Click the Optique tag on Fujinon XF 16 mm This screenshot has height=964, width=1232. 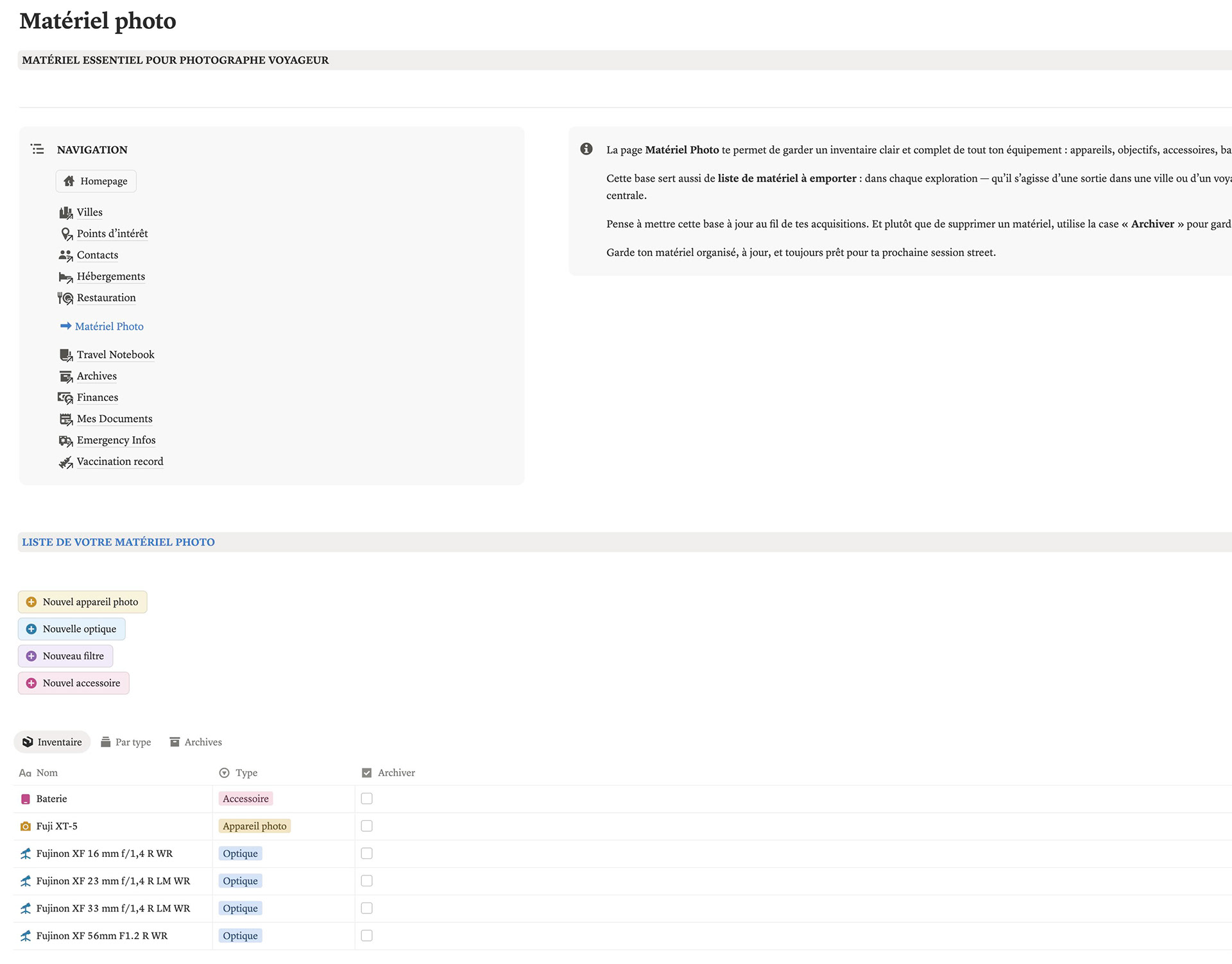pyautogui.click(x=240, y=854)
